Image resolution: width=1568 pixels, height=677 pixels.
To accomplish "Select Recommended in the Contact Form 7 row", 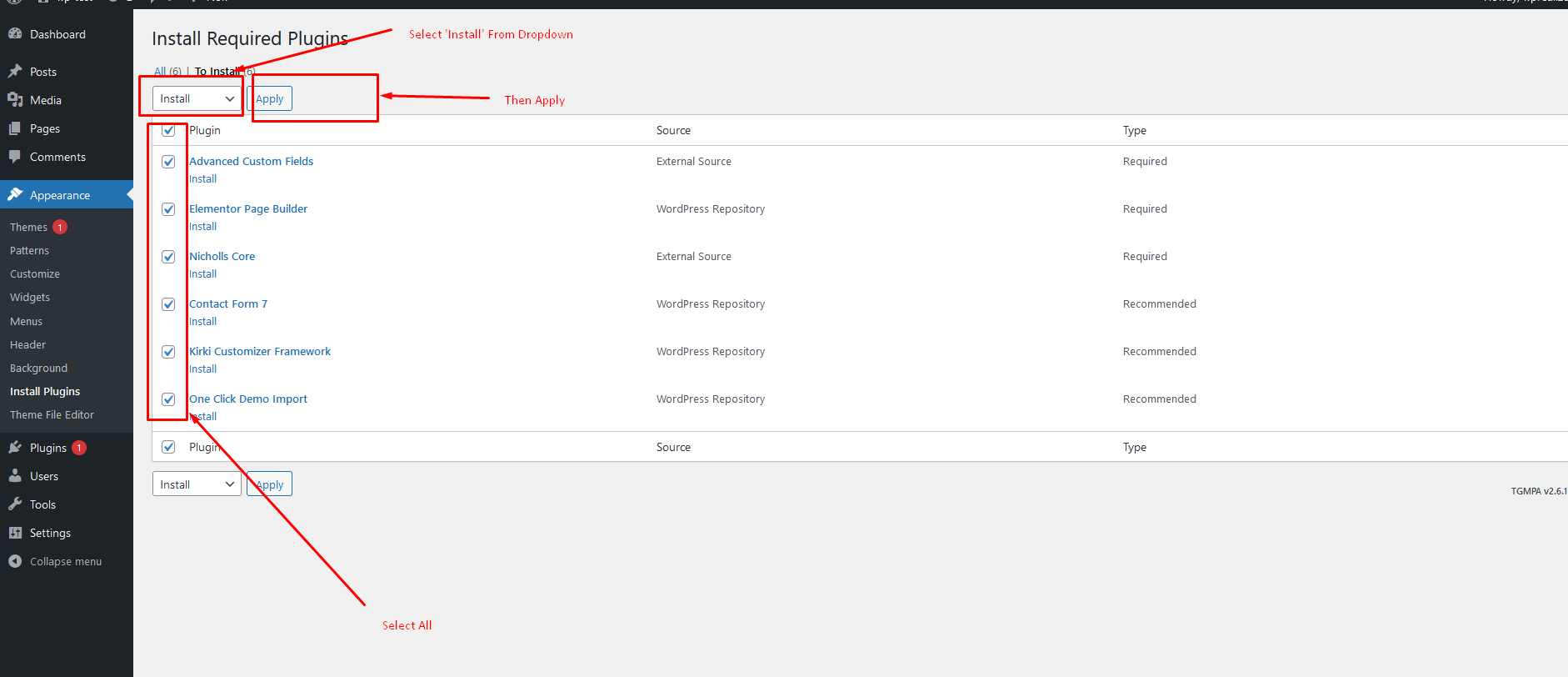I will pos(1160,303).
